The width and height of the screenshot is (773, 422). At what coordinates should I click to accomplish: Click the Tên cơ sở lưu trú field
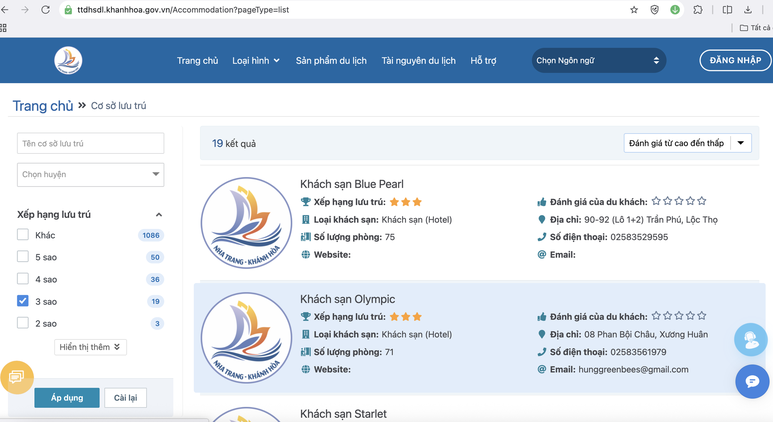[x=91, y=144]
